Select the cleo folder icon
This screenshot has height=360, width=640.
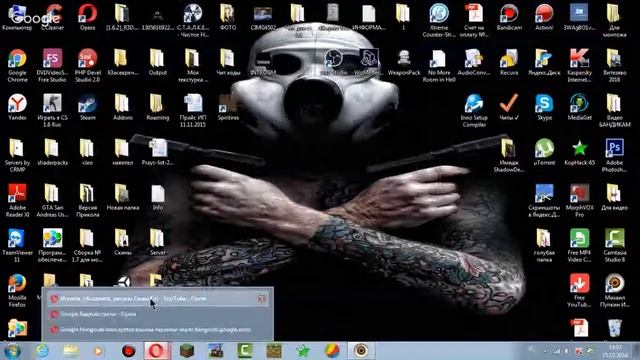coord(87,152)
